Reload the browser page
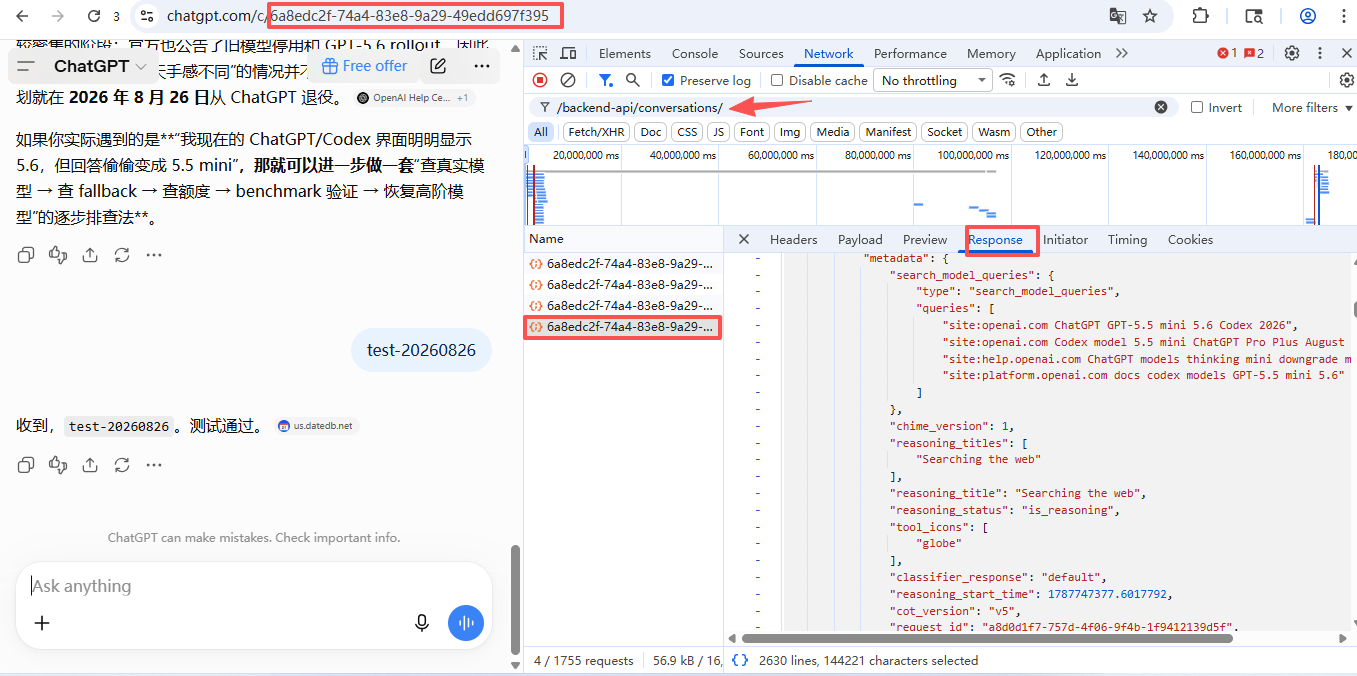Screen dimensions: 1357x676 [94, 16]
